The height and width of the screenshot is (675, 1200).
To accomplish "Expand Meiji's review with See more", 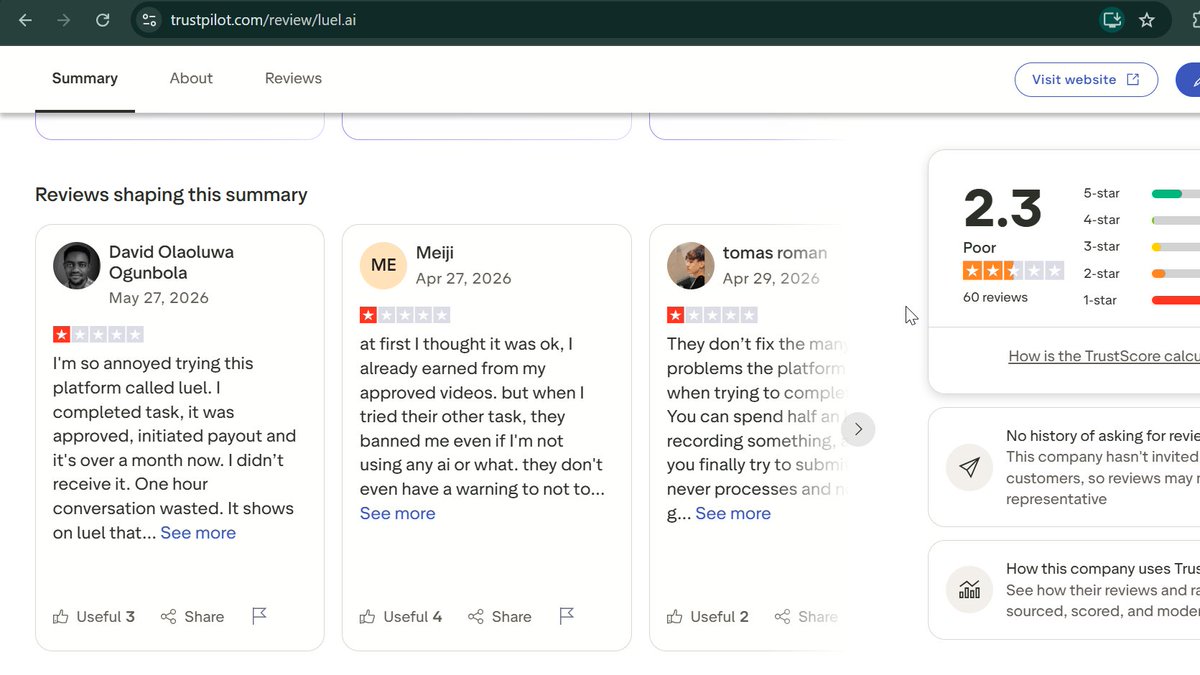I will [398, 513].
